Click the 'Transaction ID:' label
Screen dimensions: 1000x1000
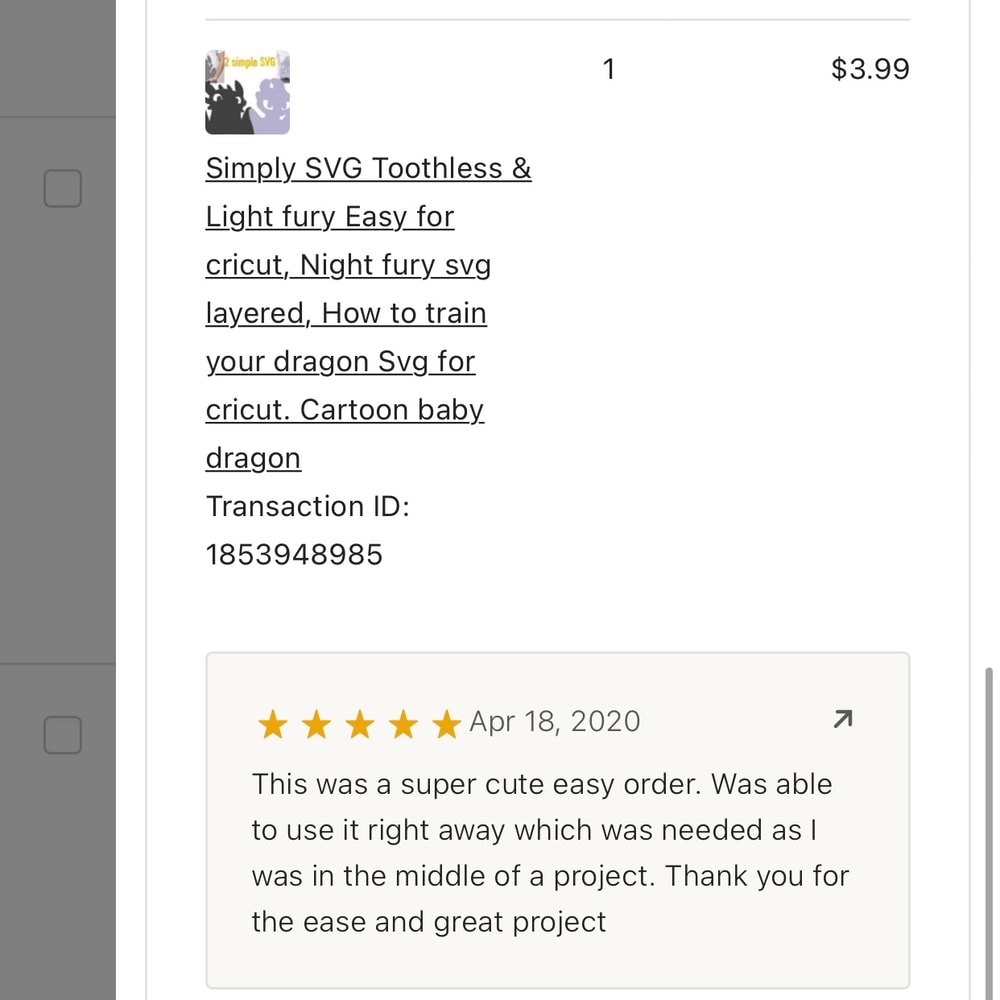point(308,506)
